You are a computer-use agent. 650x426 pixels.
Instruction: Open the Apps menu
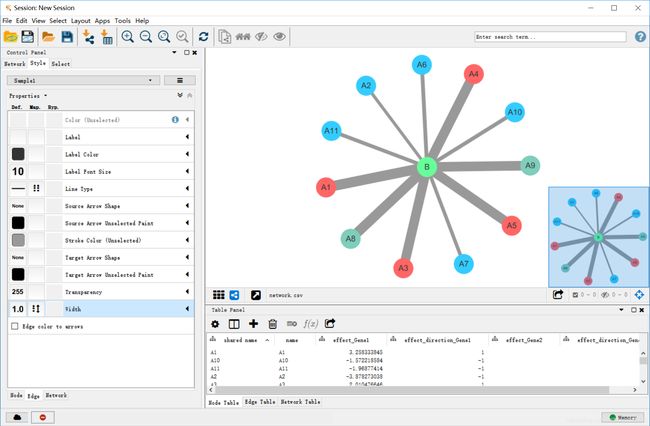tap(102, 21)
